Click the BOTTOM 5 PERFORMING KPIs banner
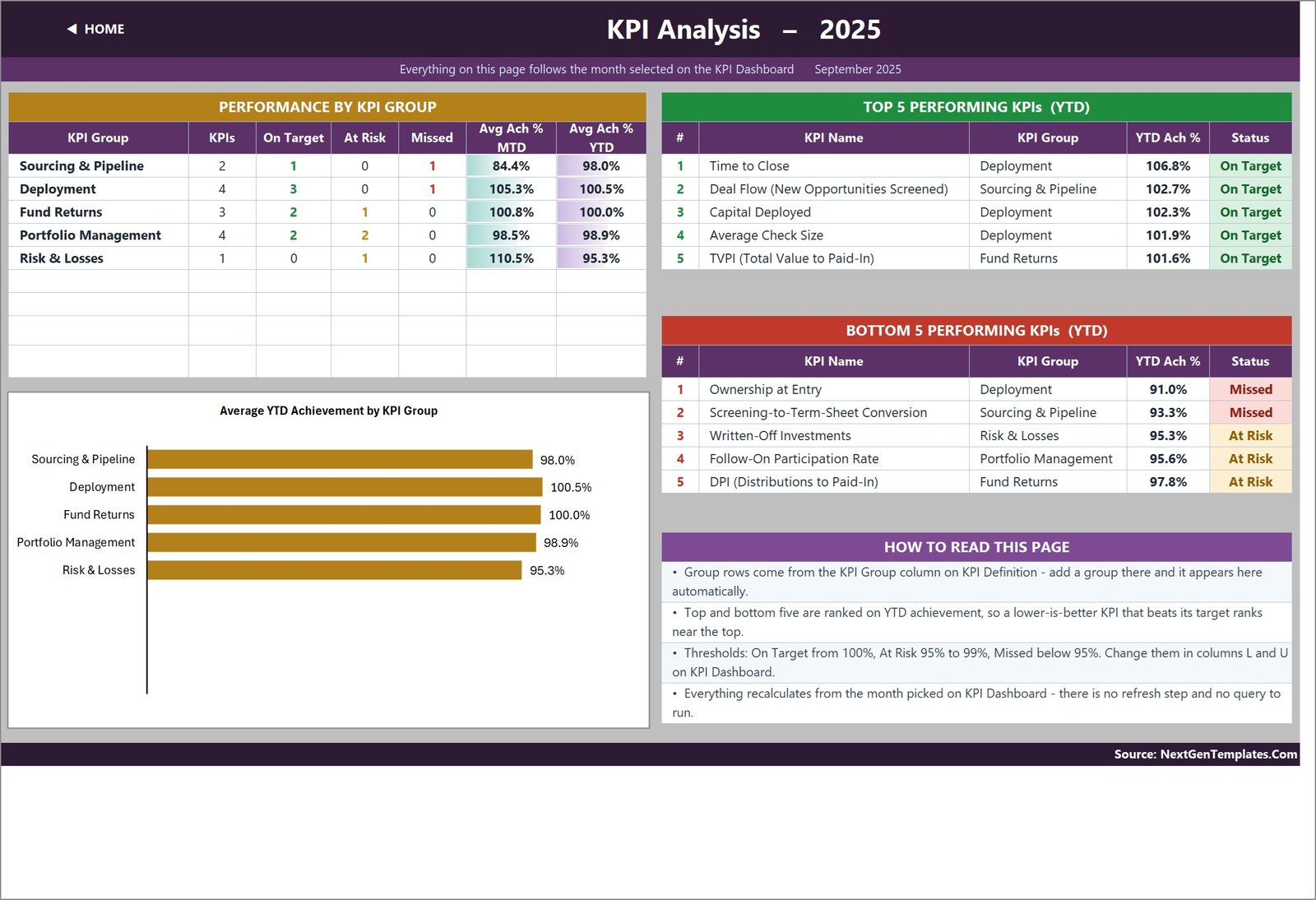The height and width of the screenshot is (900, 1316). pos(976,331)
